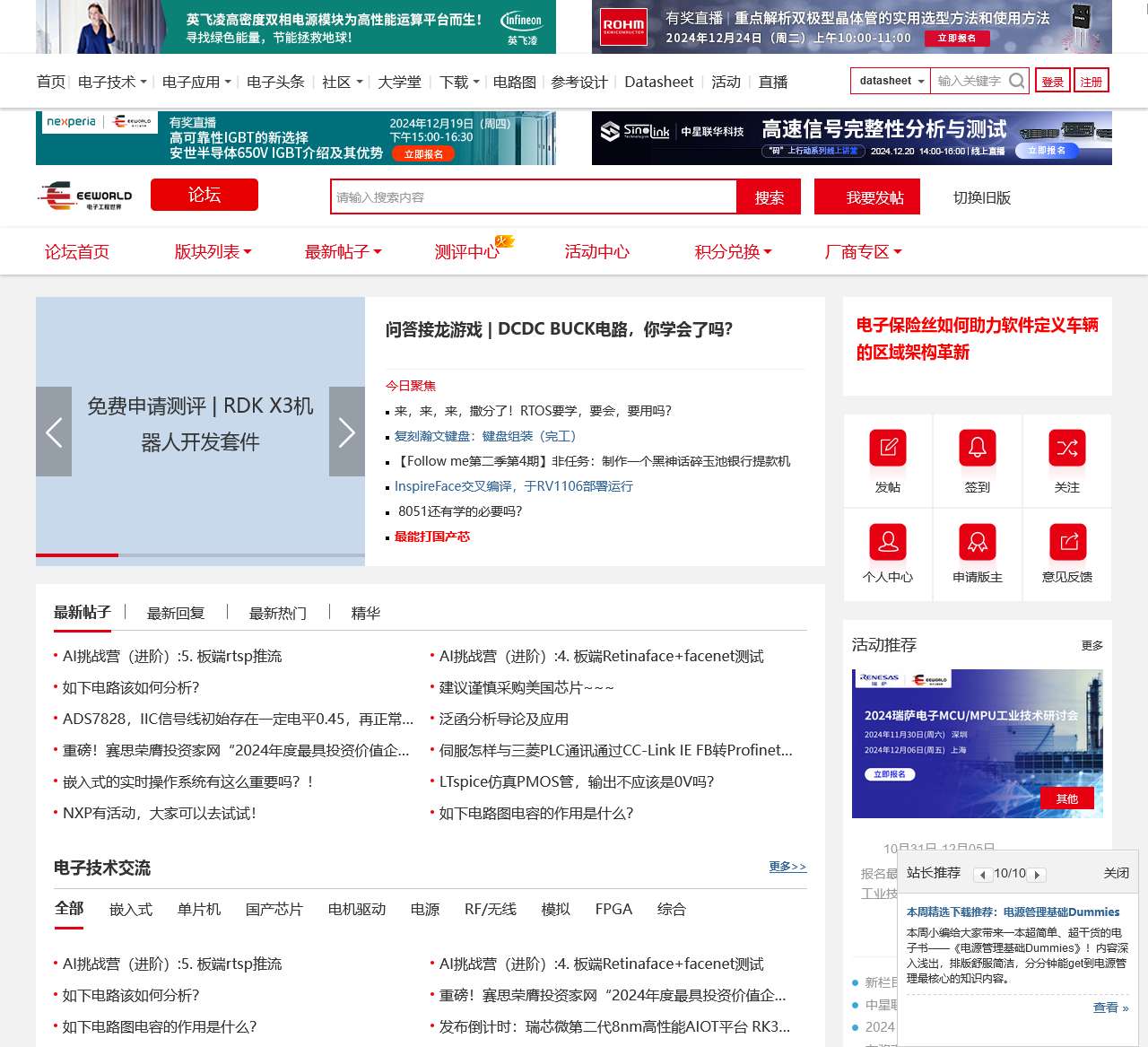
Task: Open 测评中心 in forum navigation
Action: click(x=467, y=252)
